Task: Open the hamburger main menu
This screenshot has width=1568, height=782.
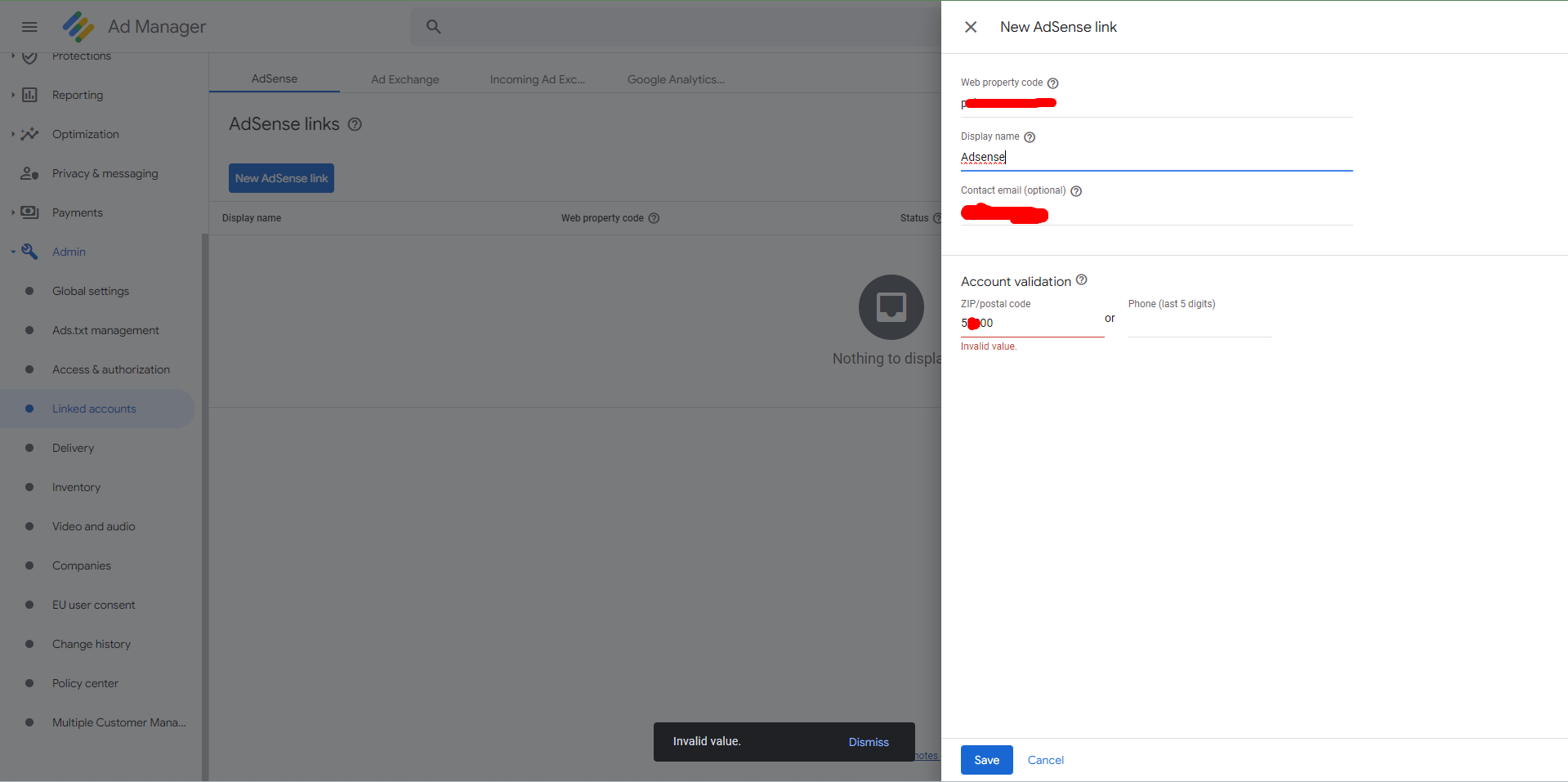Action: pos(29,27)
